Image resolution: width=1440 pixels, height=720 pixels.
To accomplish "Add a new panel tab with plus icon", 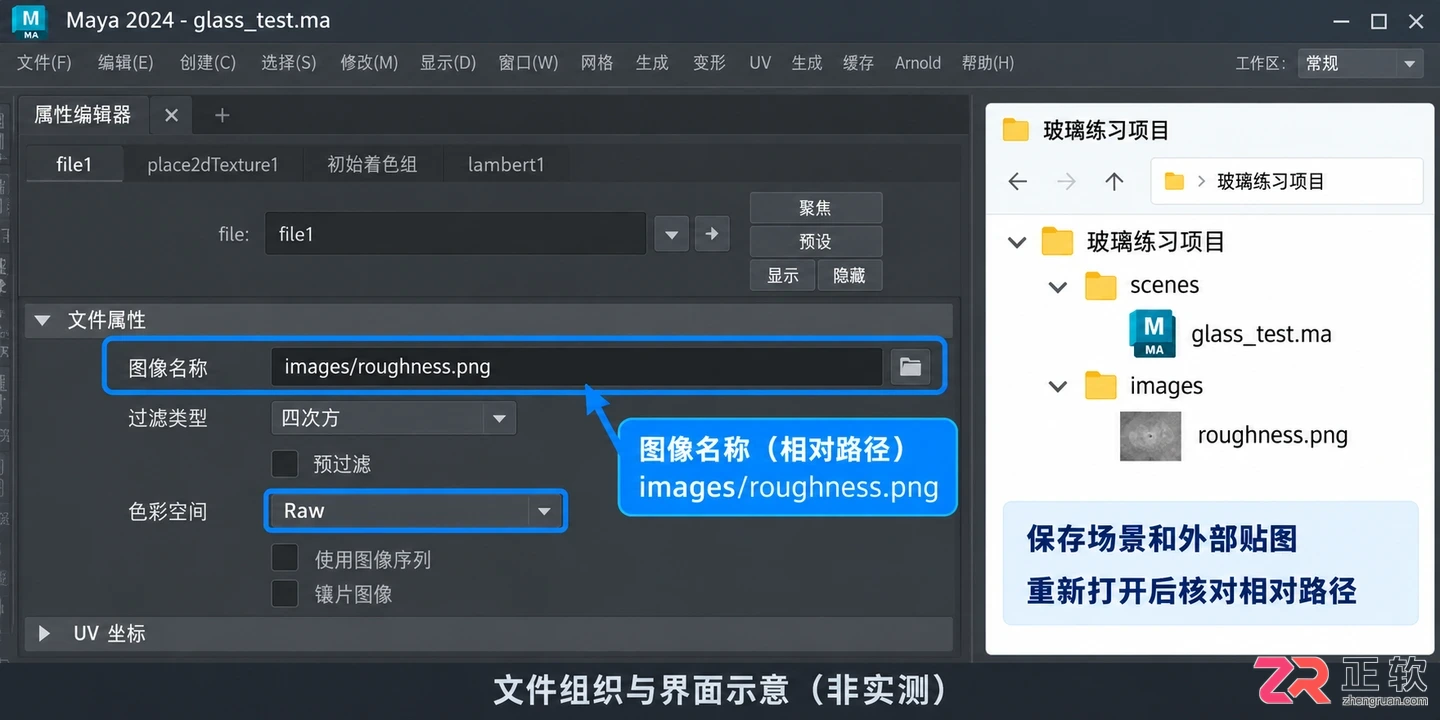I will (222, 116).
